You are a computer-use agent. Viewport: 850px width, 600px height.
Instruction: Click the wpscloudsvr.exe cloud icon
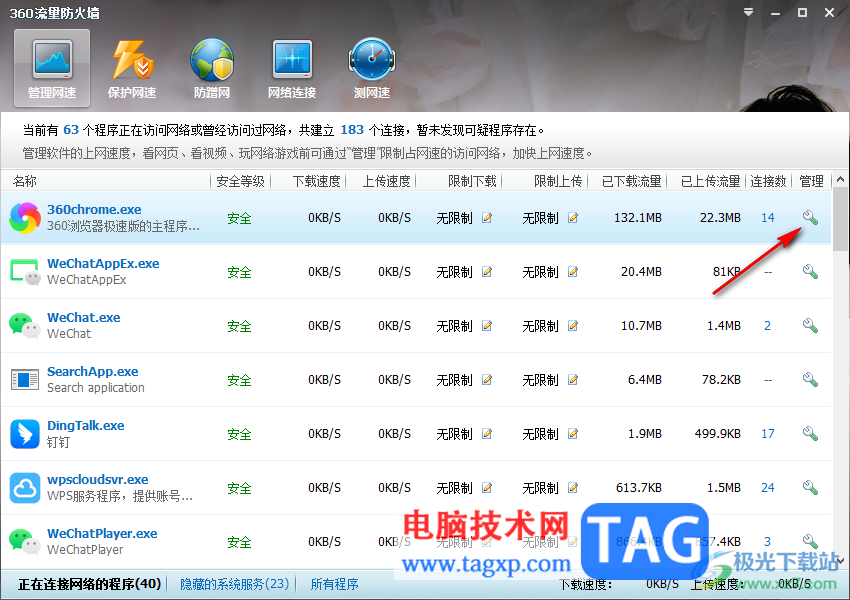click(25, 488)
